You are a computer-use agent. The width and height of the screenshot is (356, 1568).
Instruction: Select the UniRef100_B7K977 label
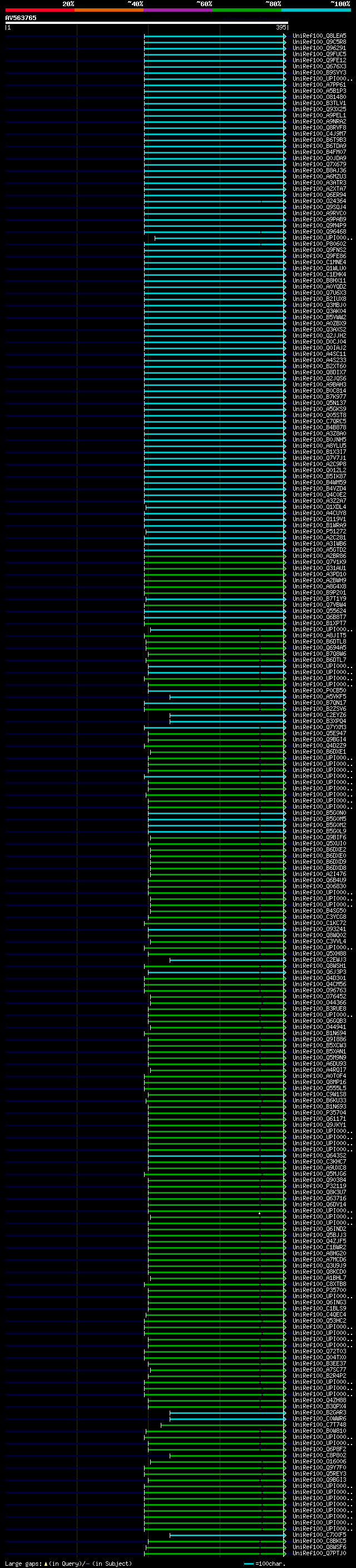tap(319, 397)
